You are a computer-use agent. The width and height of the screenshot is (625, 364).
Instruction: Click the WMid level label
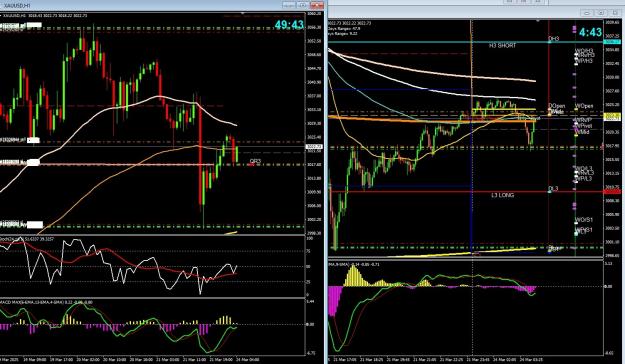(x=582, y=132)
